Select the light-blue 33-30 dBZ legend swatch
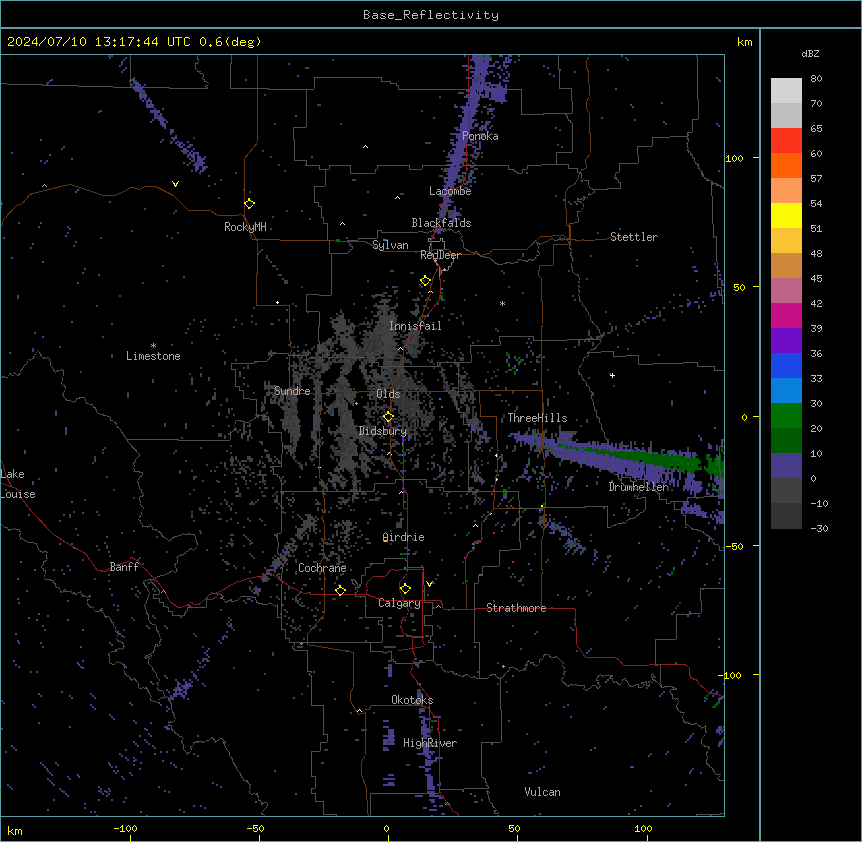862x842 pixels. point(786,391)
